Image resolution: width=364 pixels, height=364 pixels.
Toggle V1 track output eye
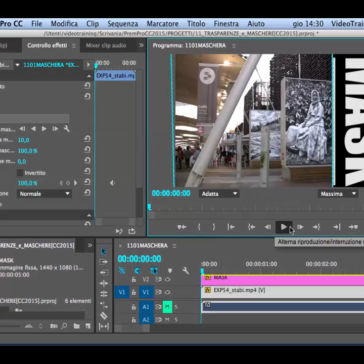pos(167,292)
